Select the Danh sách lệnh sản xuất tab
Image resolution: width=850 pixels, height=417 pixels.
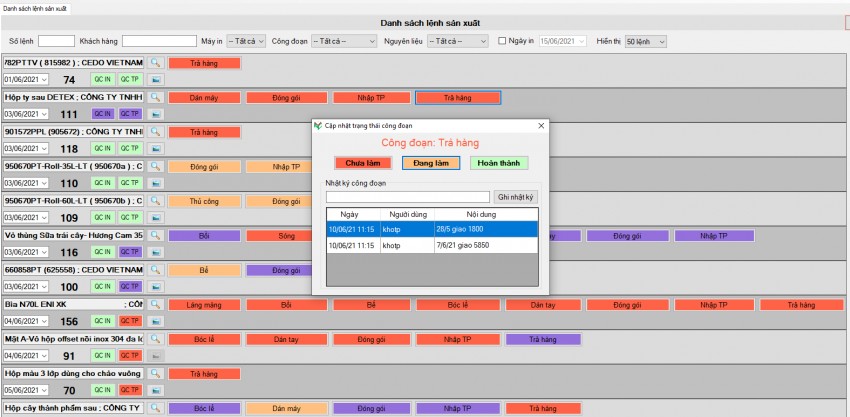(42, 6)
